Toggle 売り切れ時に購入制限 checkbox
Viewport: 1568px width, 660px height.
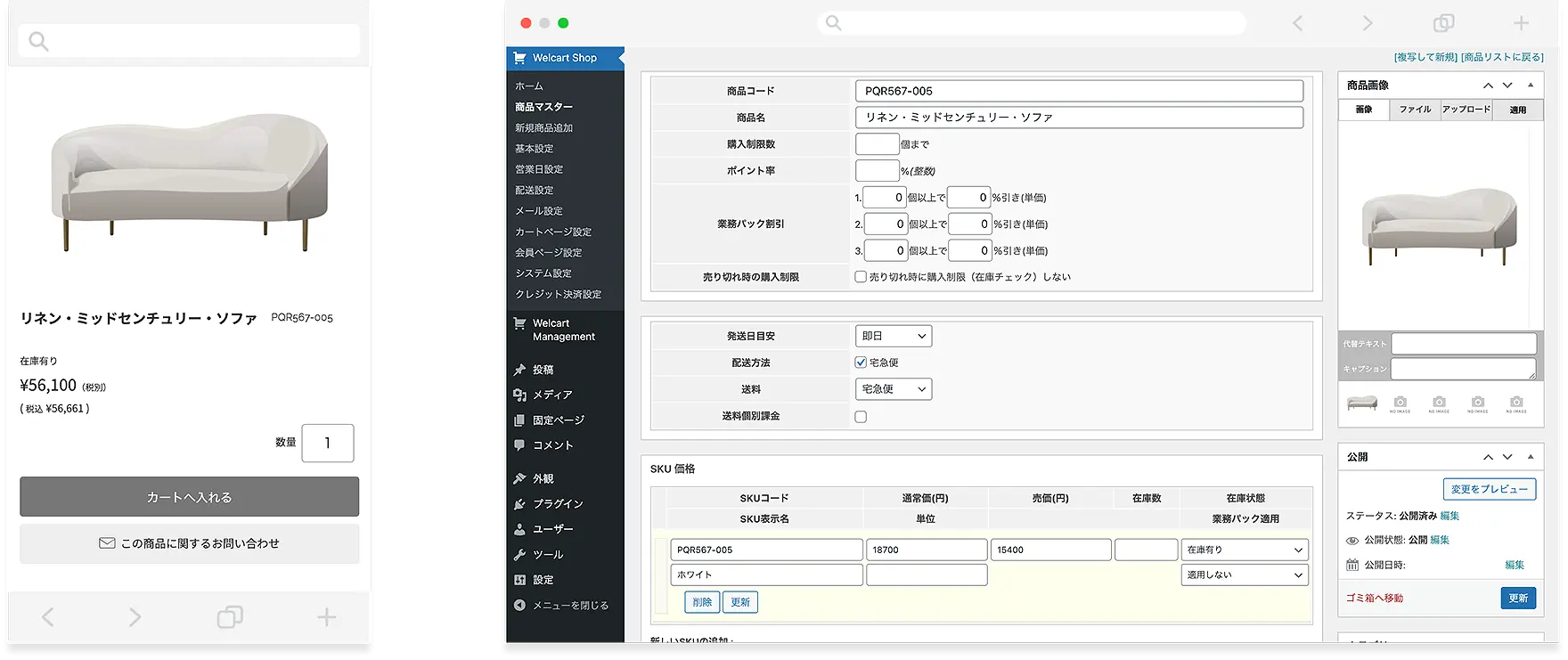[861, 277]
